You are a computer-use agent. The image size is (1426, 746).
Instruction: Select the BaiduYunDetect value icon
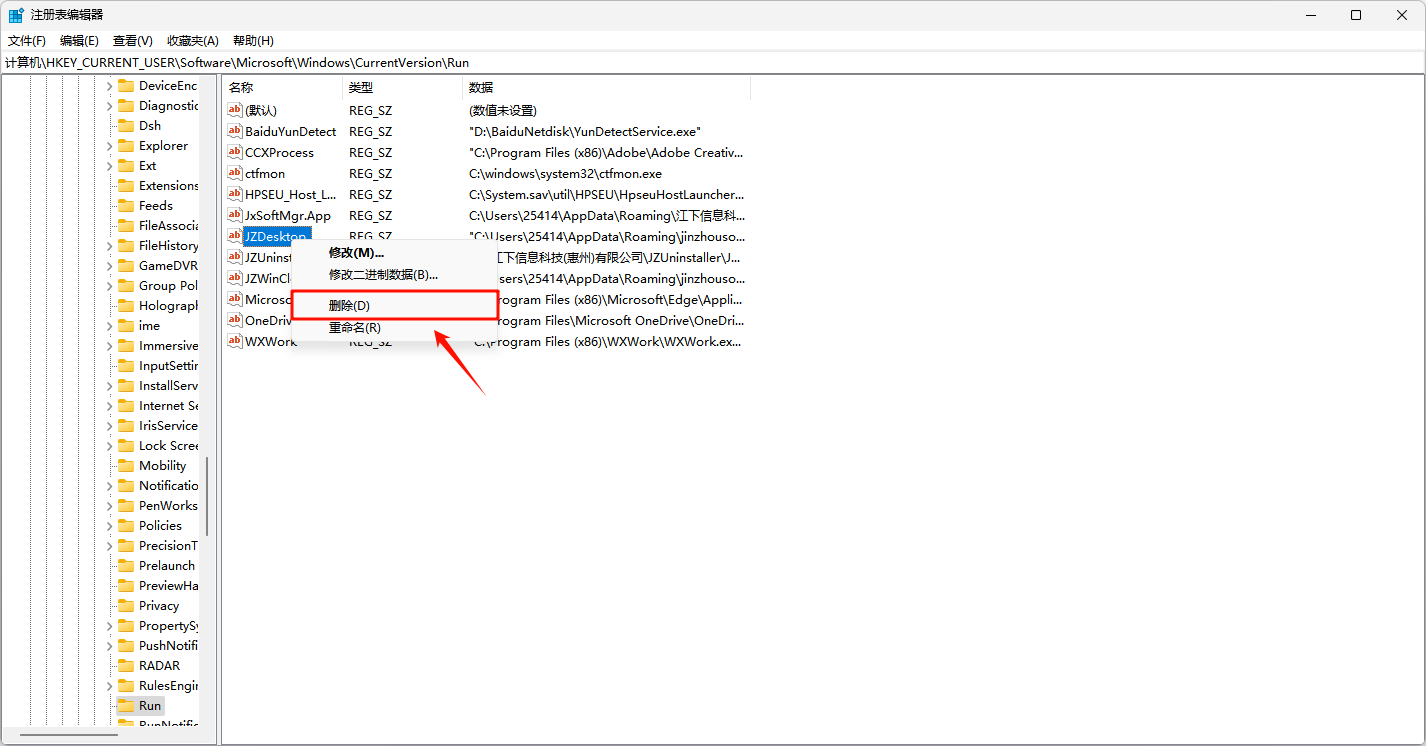tap(235, 131)
